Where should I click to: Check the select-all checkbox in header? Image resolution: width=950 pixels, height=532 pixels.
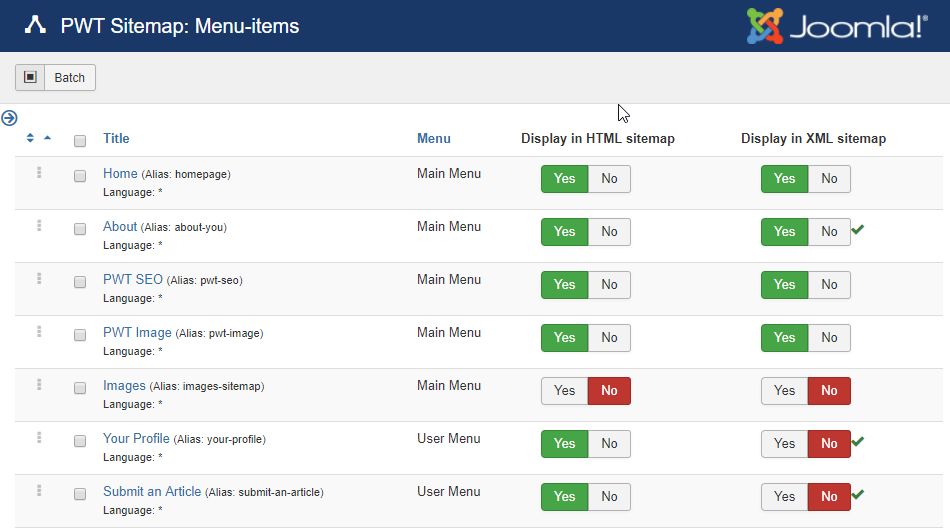coord(80,140)
